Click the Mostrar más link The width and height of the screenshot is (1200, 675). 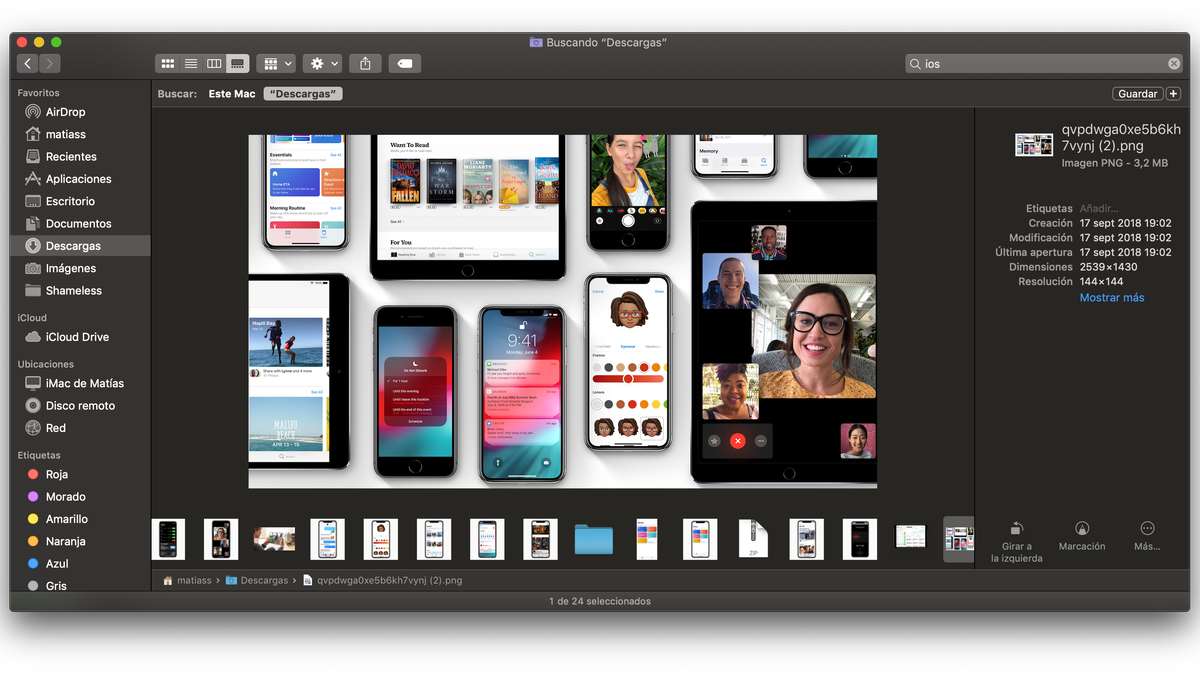tap(1112, 298)
